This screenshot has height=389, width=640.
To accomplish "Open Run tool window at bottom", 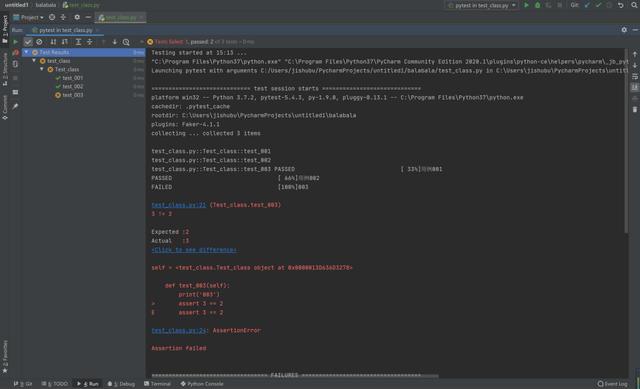I will [88, 384].
